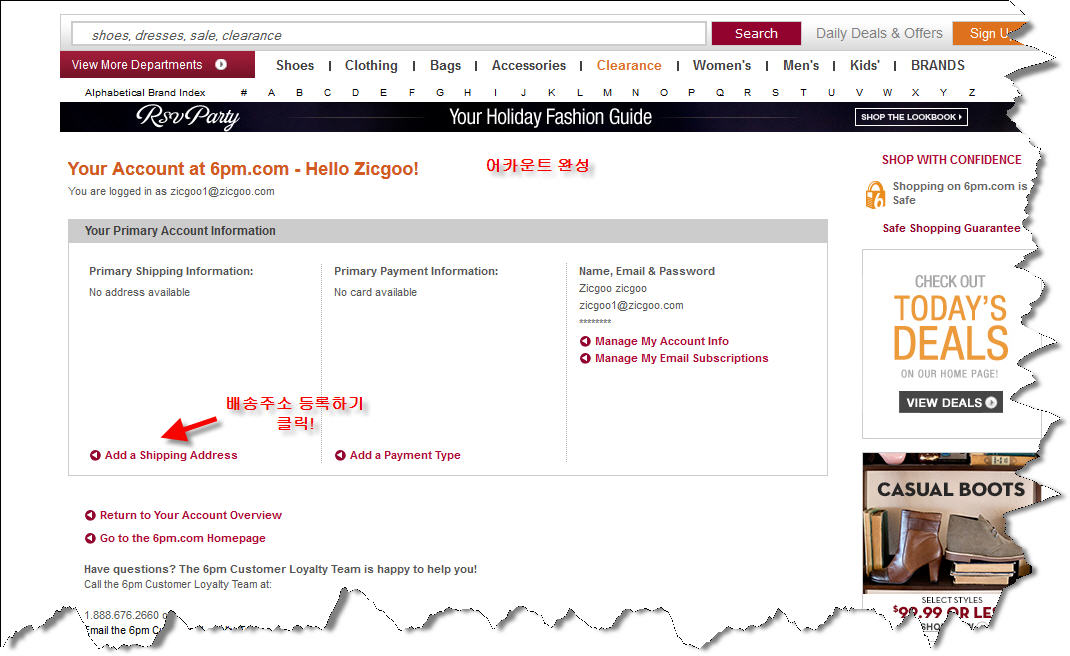Click the Today's Deals promo text
Viewport: 1070px width, 656px height.
click(x=950, y=328)
